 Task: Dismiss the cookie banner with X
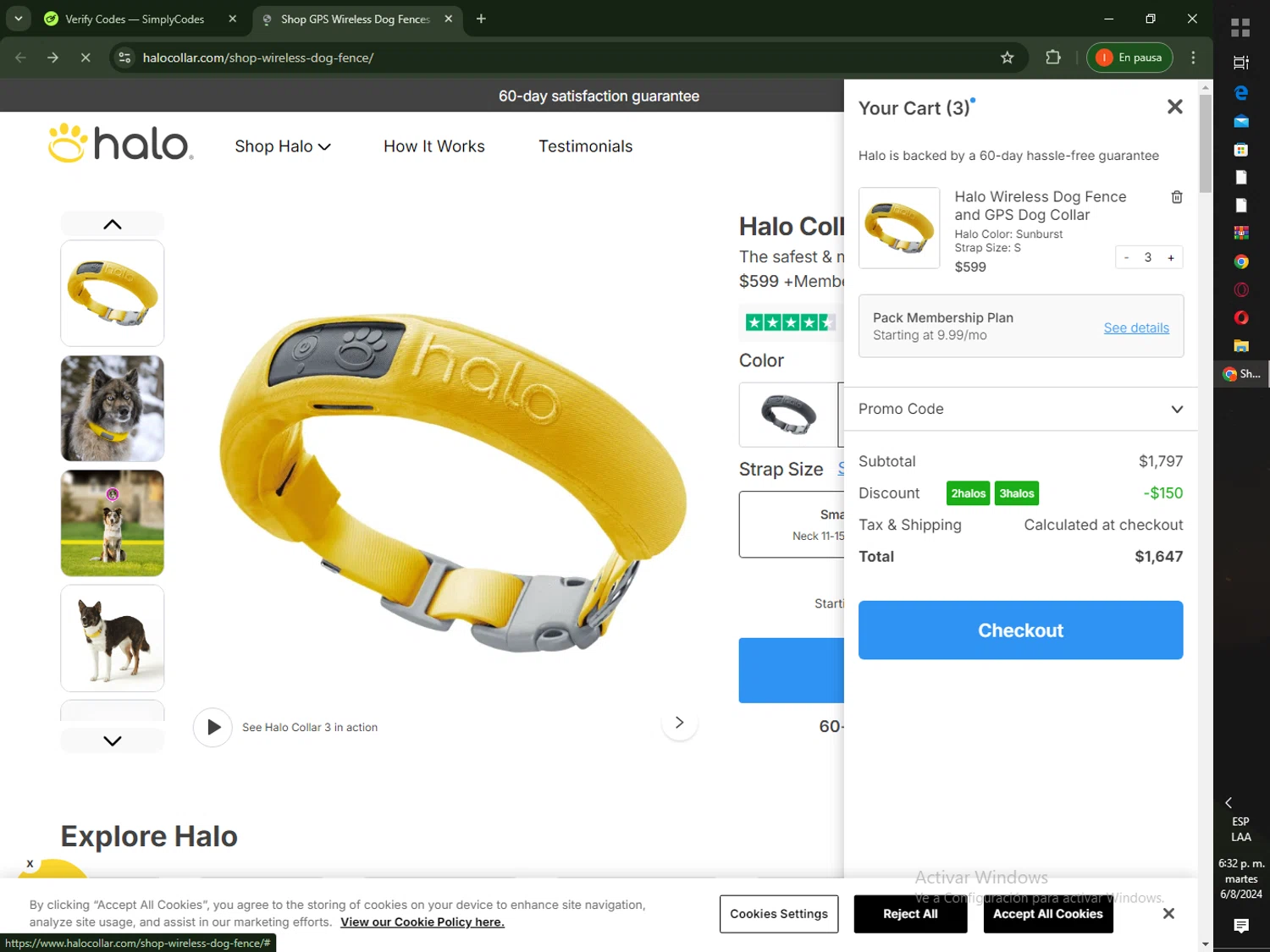pyautogui.click(x=1168, y=914)
